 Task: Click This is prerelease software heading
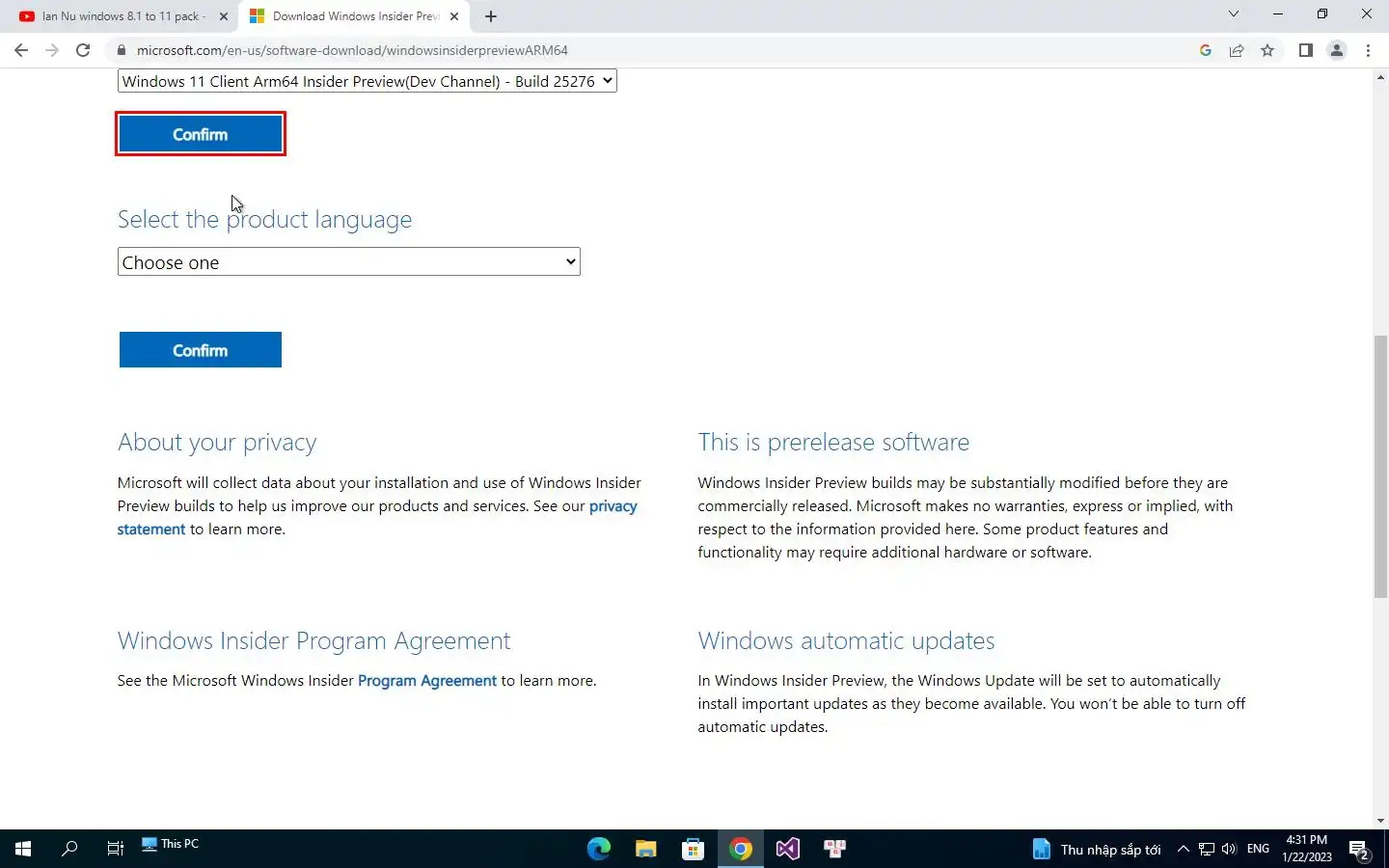click(x=833, y=443)
